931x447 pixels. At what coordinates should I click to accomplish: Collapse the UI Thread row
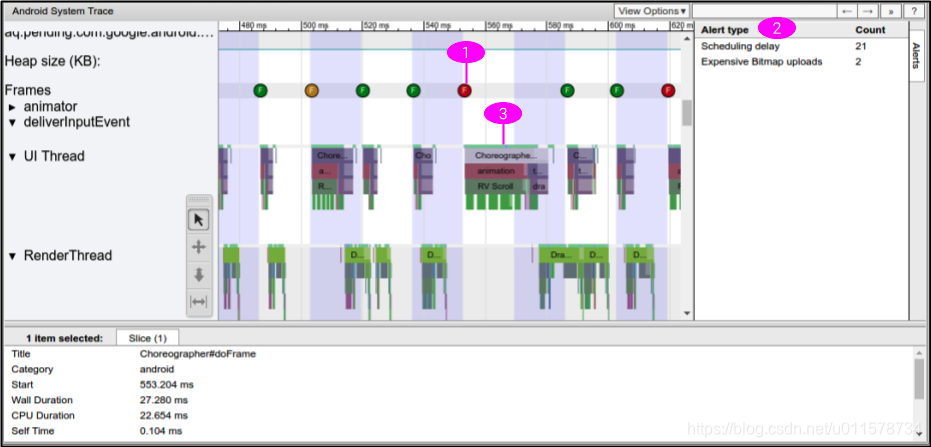click(12, 157)
